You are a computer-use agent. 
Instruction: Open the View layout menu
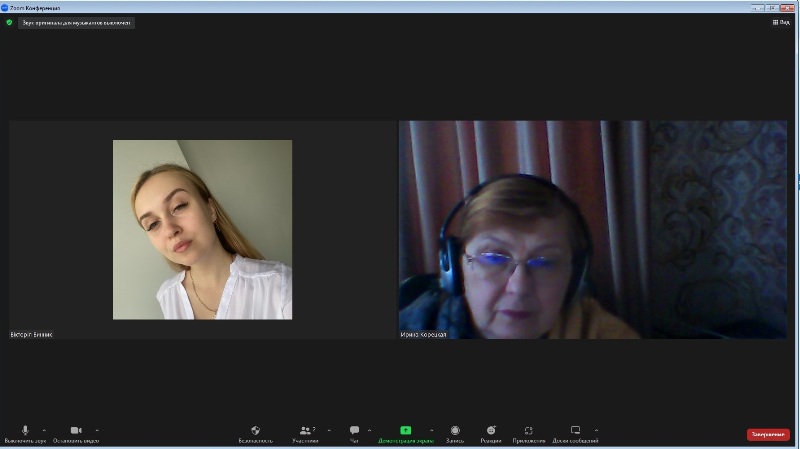(x=781, y=22)
